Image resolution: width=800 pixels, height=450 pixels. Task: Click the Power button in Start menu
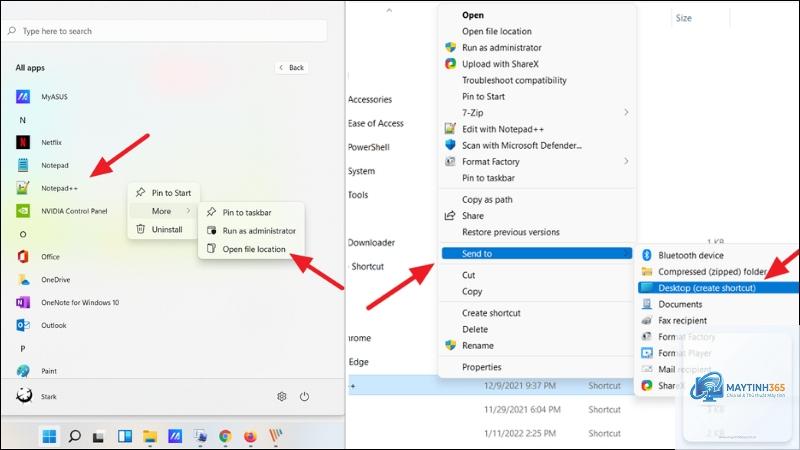tap(305, 396)
